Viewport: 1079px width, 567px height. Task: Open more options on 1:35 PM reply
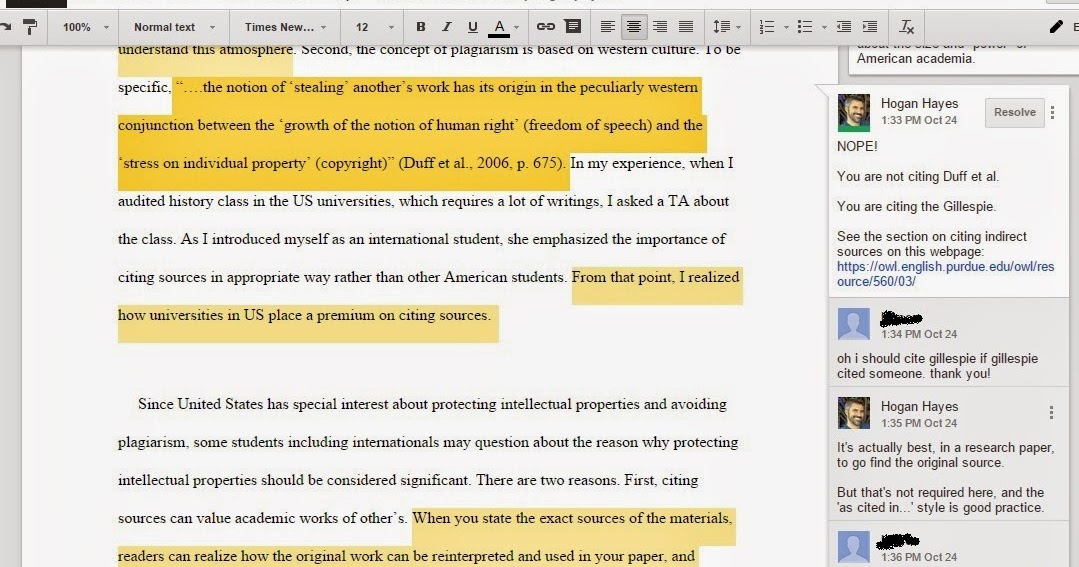(1051, 412)
